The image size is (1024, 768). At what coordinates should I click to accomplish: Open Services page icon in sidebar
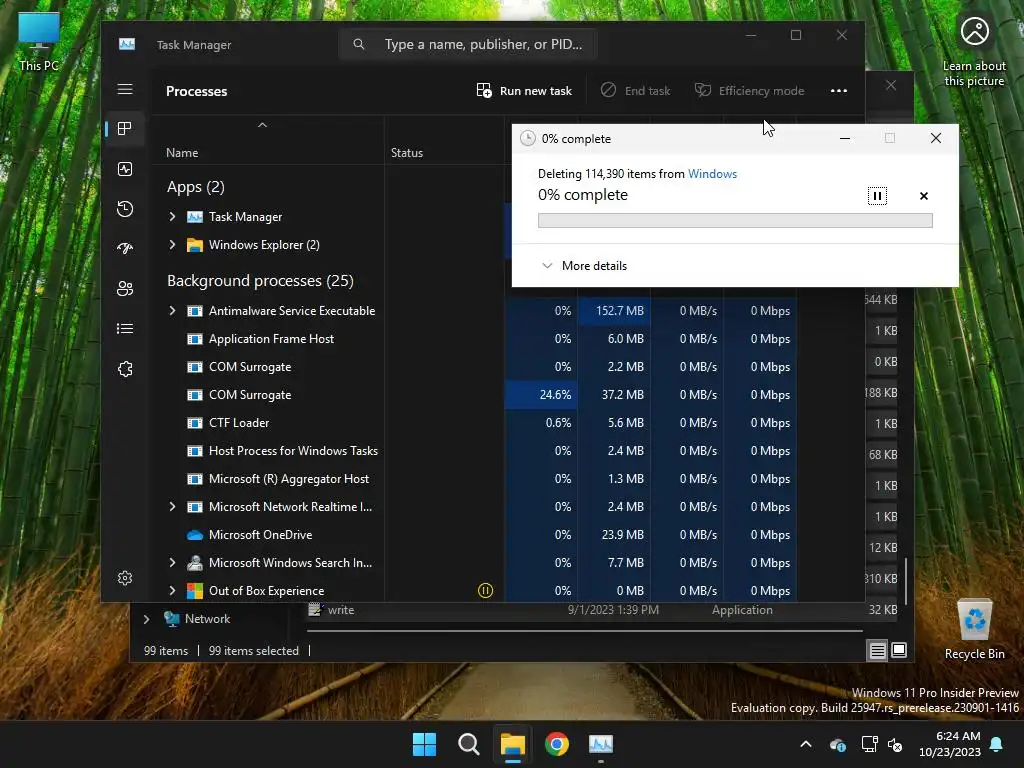[125, 369]
